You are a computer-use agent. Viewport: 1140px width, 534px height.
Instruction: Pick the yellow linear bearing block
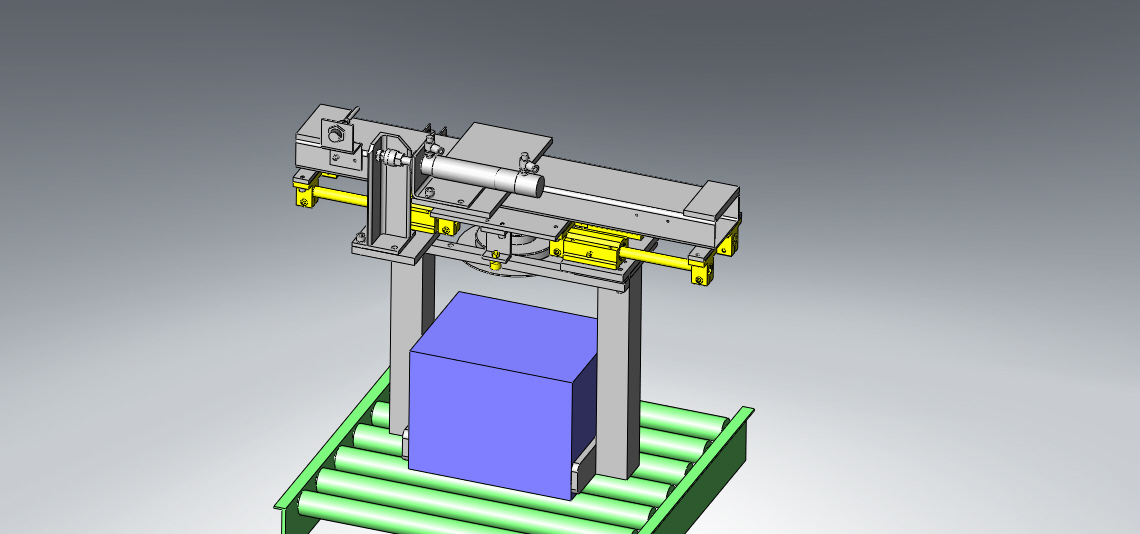(592, 244)
